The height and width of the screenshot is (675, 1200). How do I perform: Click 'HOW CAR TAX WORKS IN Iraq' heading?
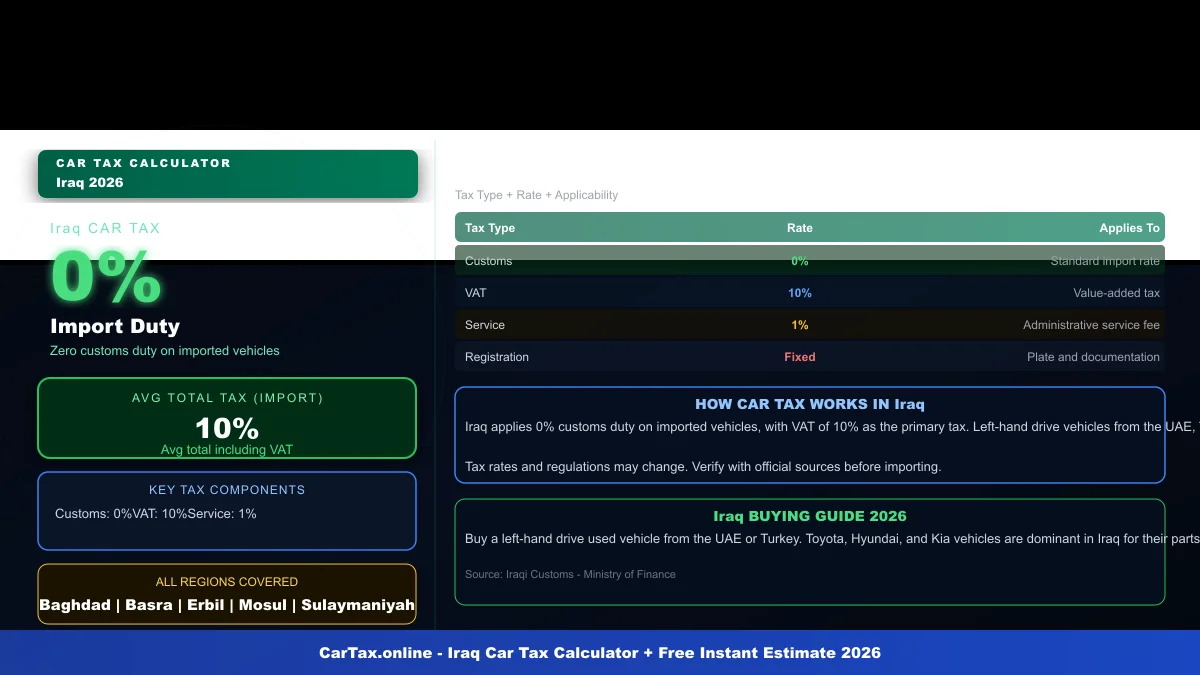pos(810,405)
